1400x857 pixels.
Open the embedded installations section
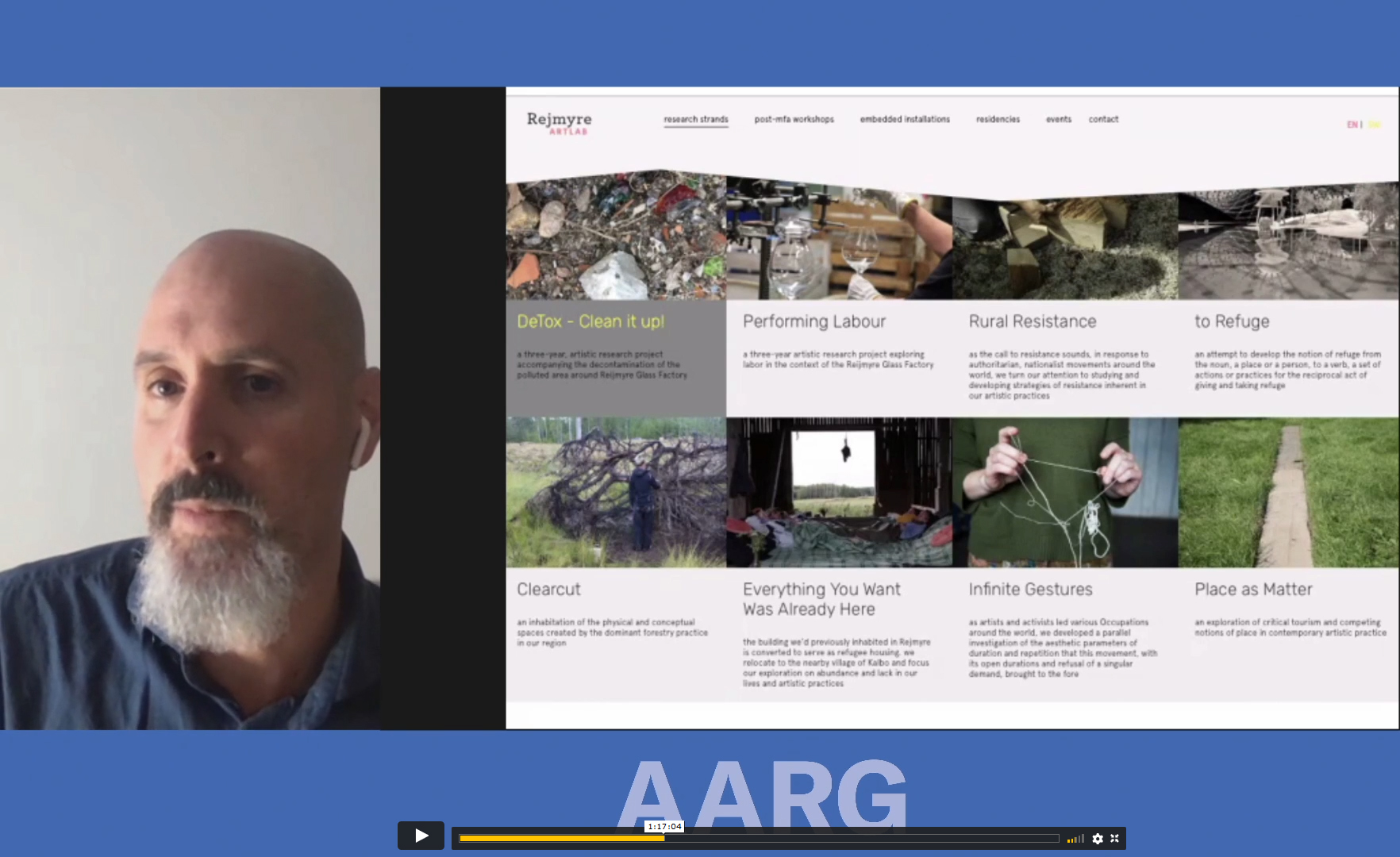tap(904, 119)
